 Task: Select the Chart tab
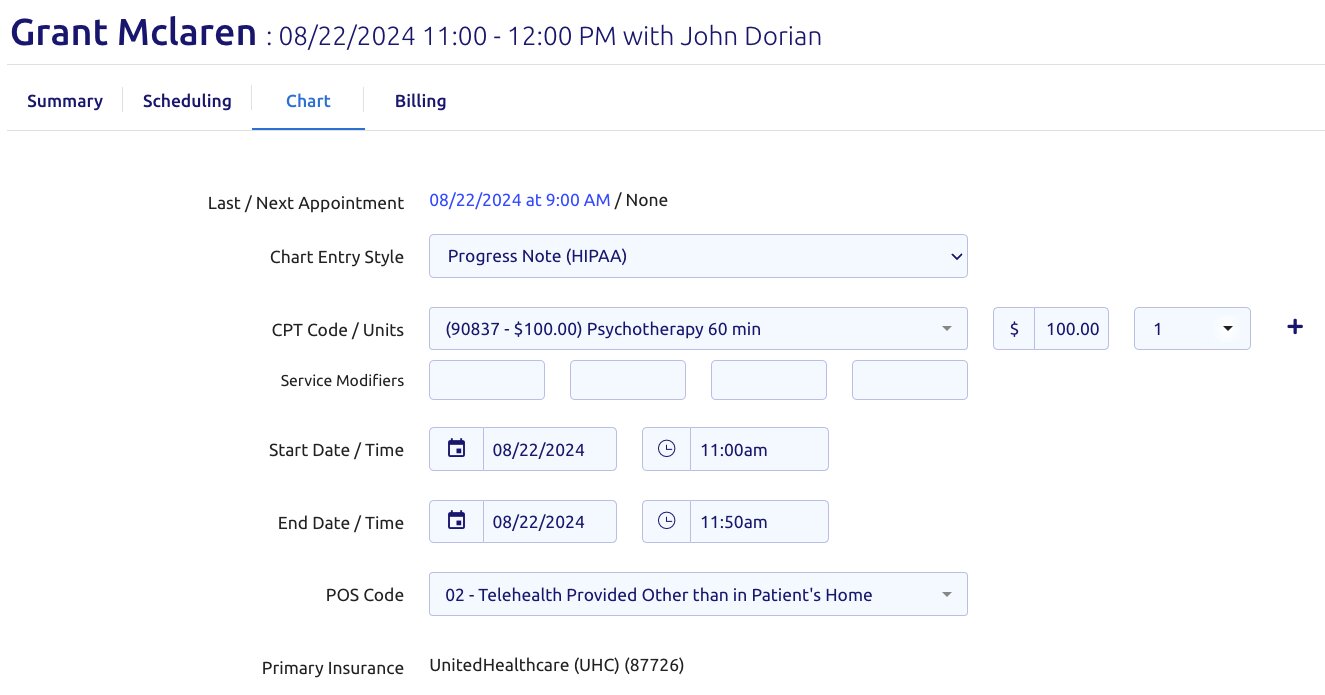(308, 101)
